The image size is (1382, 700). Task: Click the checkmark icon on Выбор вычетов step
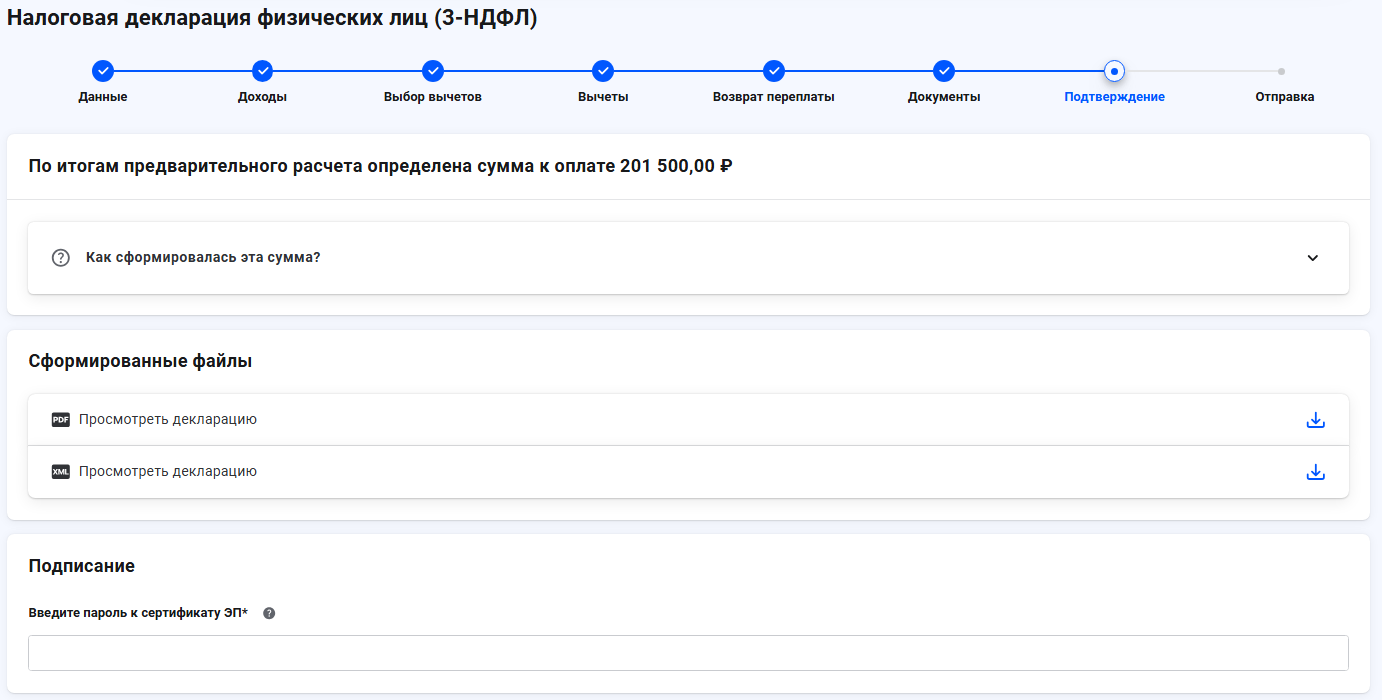tap(433, 70)
